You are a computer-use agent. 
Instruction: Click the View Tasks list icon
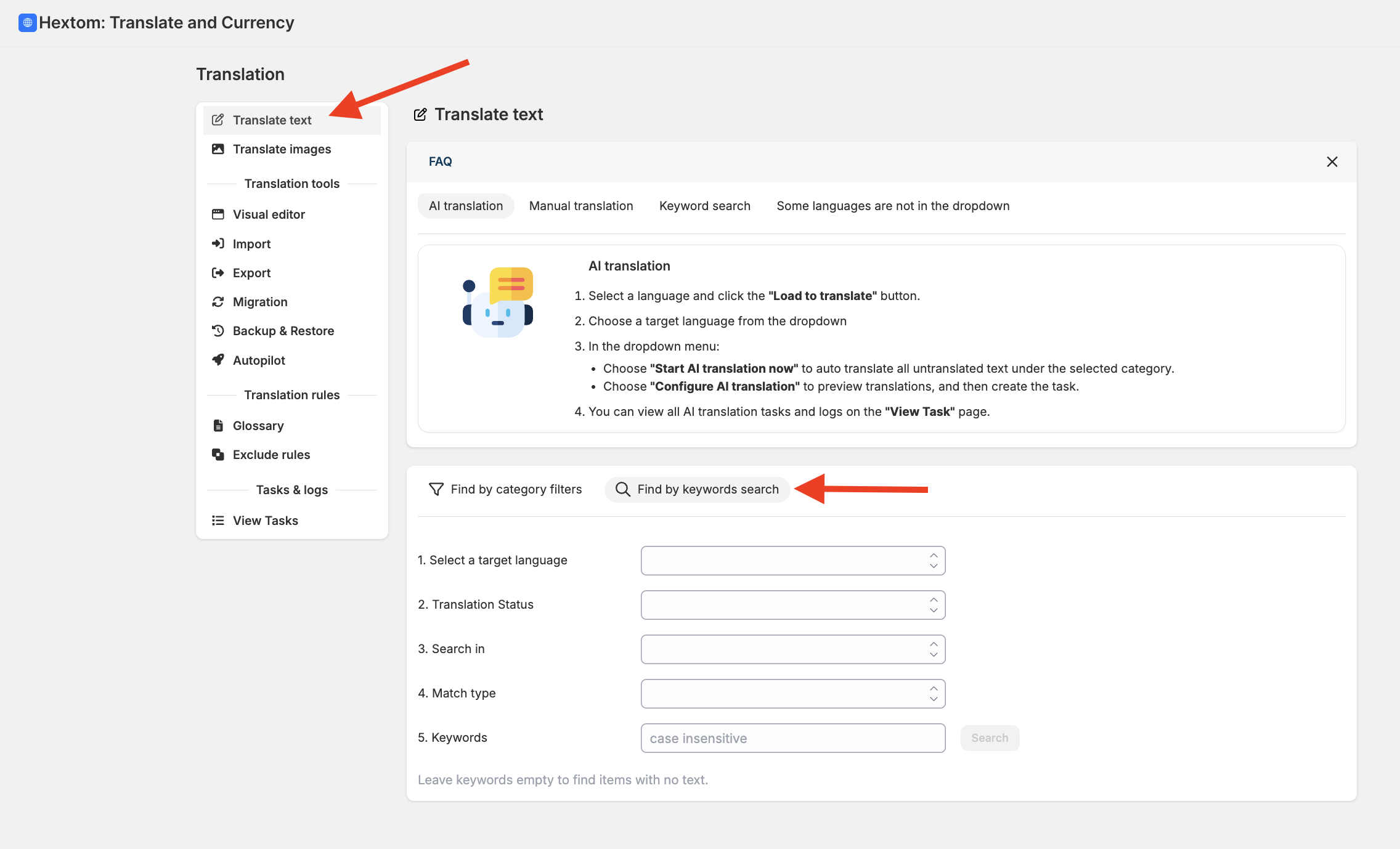pyautogui.click(x=218, y=521)
